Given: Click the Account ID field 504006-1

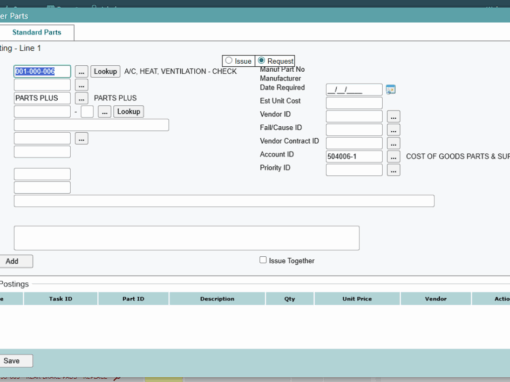Looking at the screenshot, I should coord(354,156).
